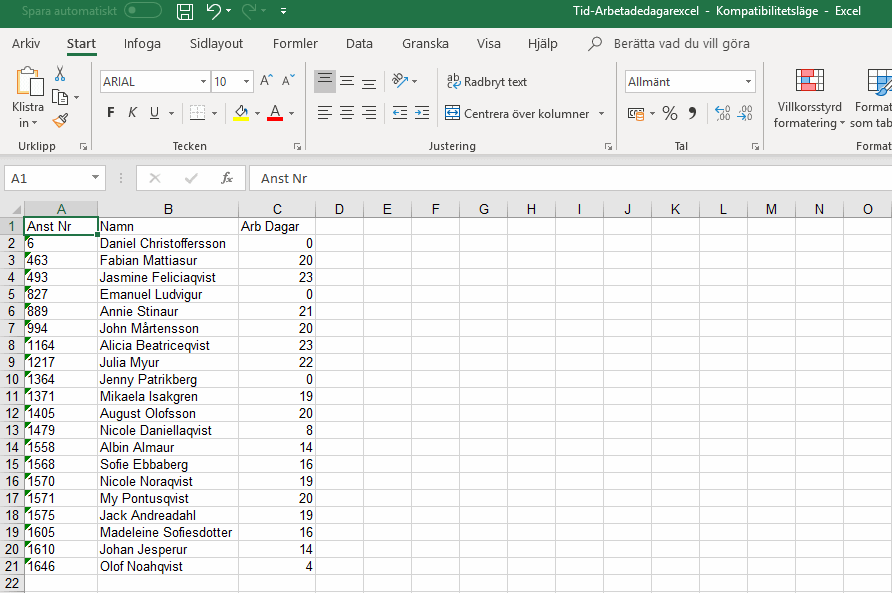
Task: Select column B header
Action: pyautogui.click(x=168, y=209)
